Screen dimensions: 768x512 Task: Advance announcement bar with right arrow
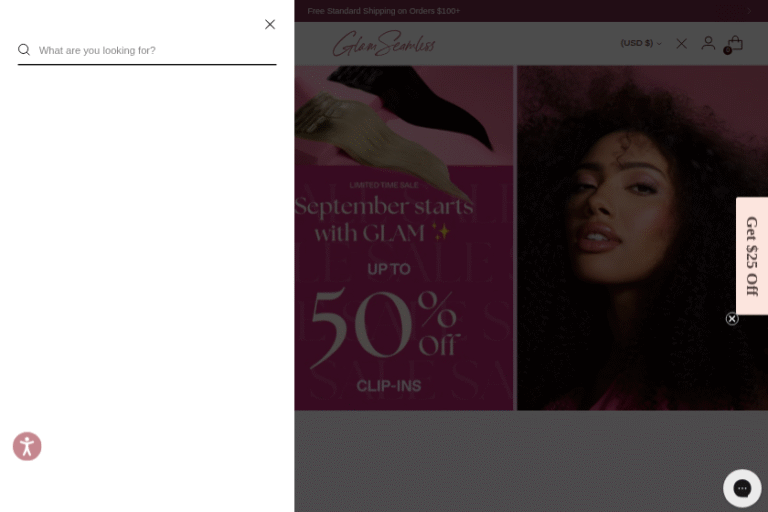click(749, 11)
